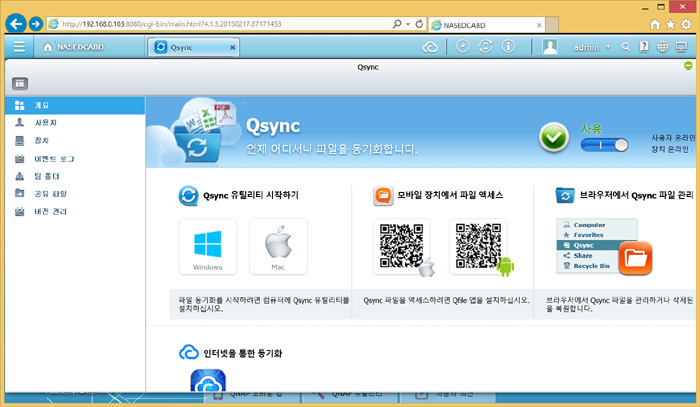Screen dimensions: 700x407
Task: Click 'Qsync 유틸리티 시작하기' heading text
Action: (x=251, y=195)
